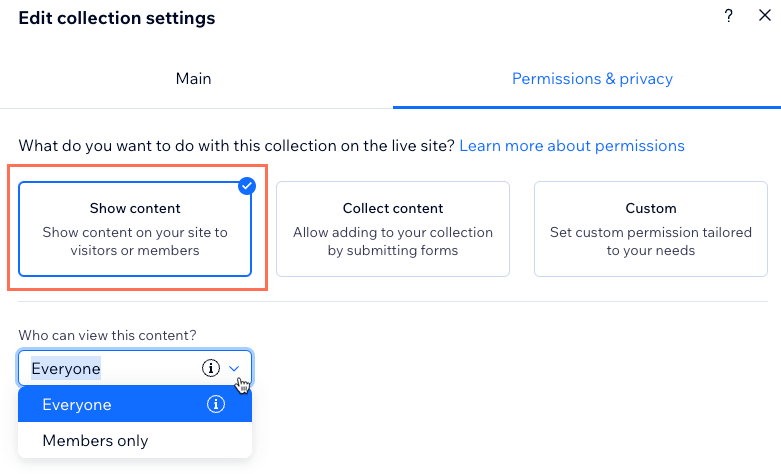Click the blue checkmark badge on Show content
The width and height of the screenshot is (781, 474).
pyautogui.click(x=247, y=186)
